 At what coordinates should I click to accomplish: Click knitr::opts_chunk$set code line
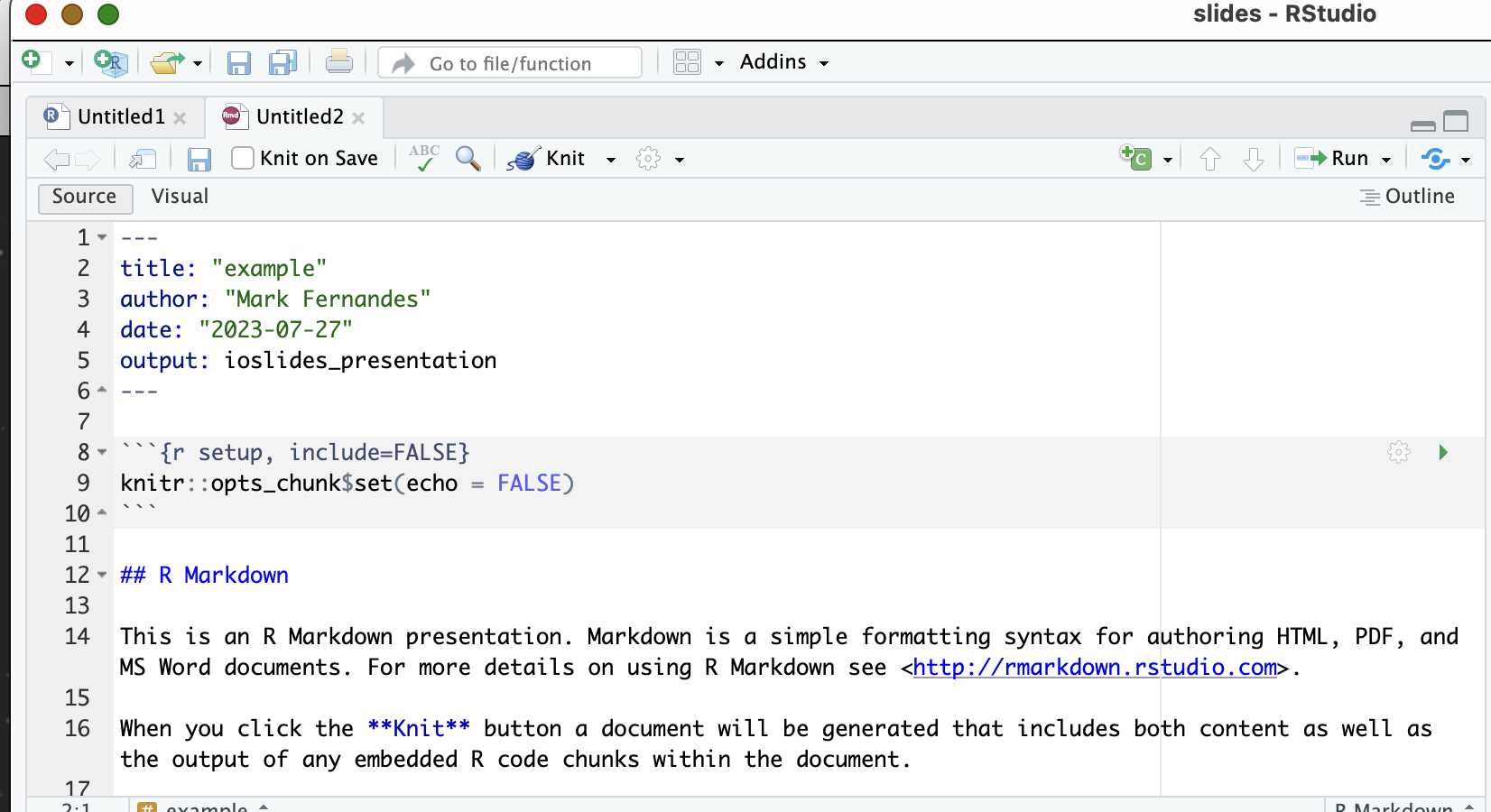347,484
